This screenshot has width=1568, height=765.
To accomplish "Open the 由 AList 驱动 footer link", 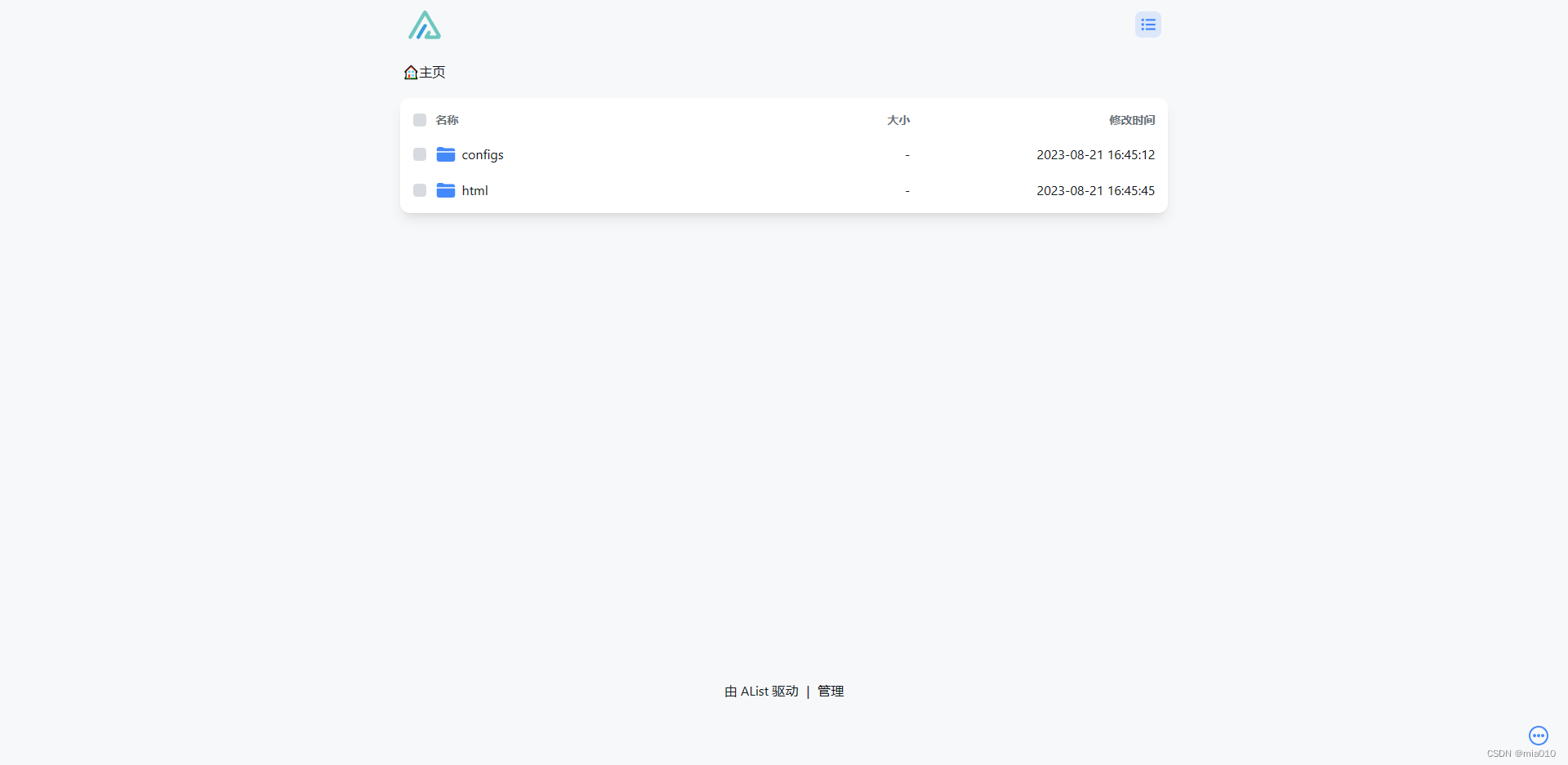I will [761, 691].
